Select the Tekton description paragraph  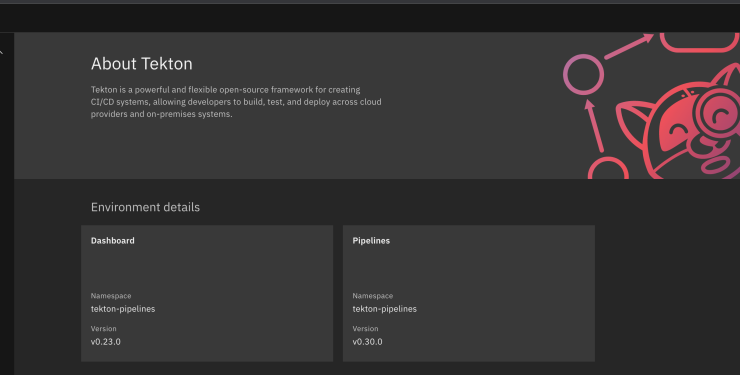point(236,102)
